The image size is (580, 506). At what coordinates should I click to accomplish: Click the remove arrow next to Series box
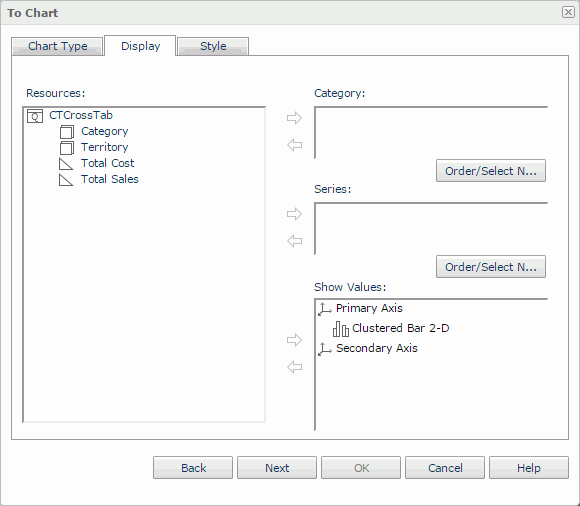coord(294,241)
